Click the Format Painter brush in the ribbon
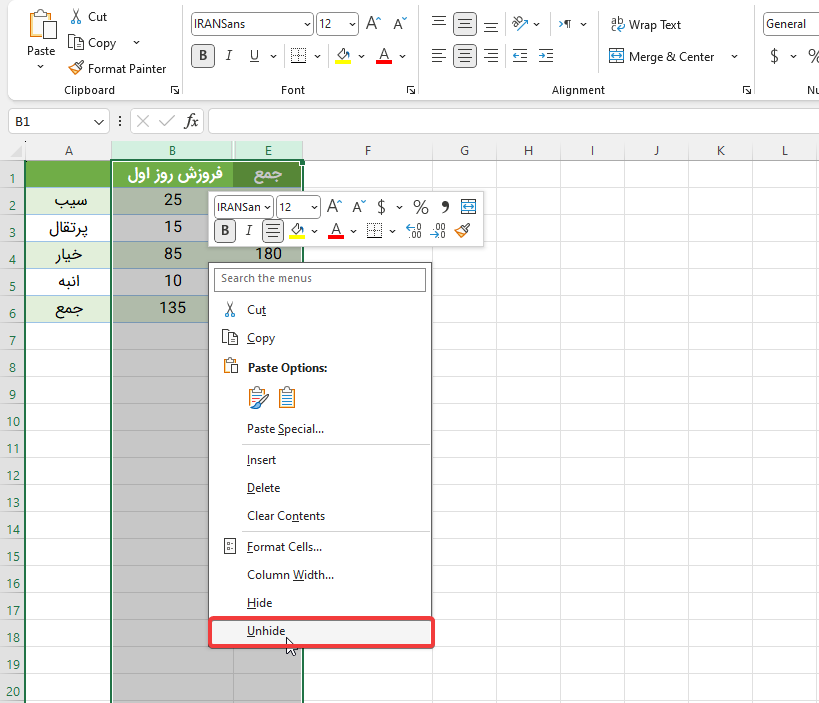This screenshot has width=819, height=703. [76, 68]
